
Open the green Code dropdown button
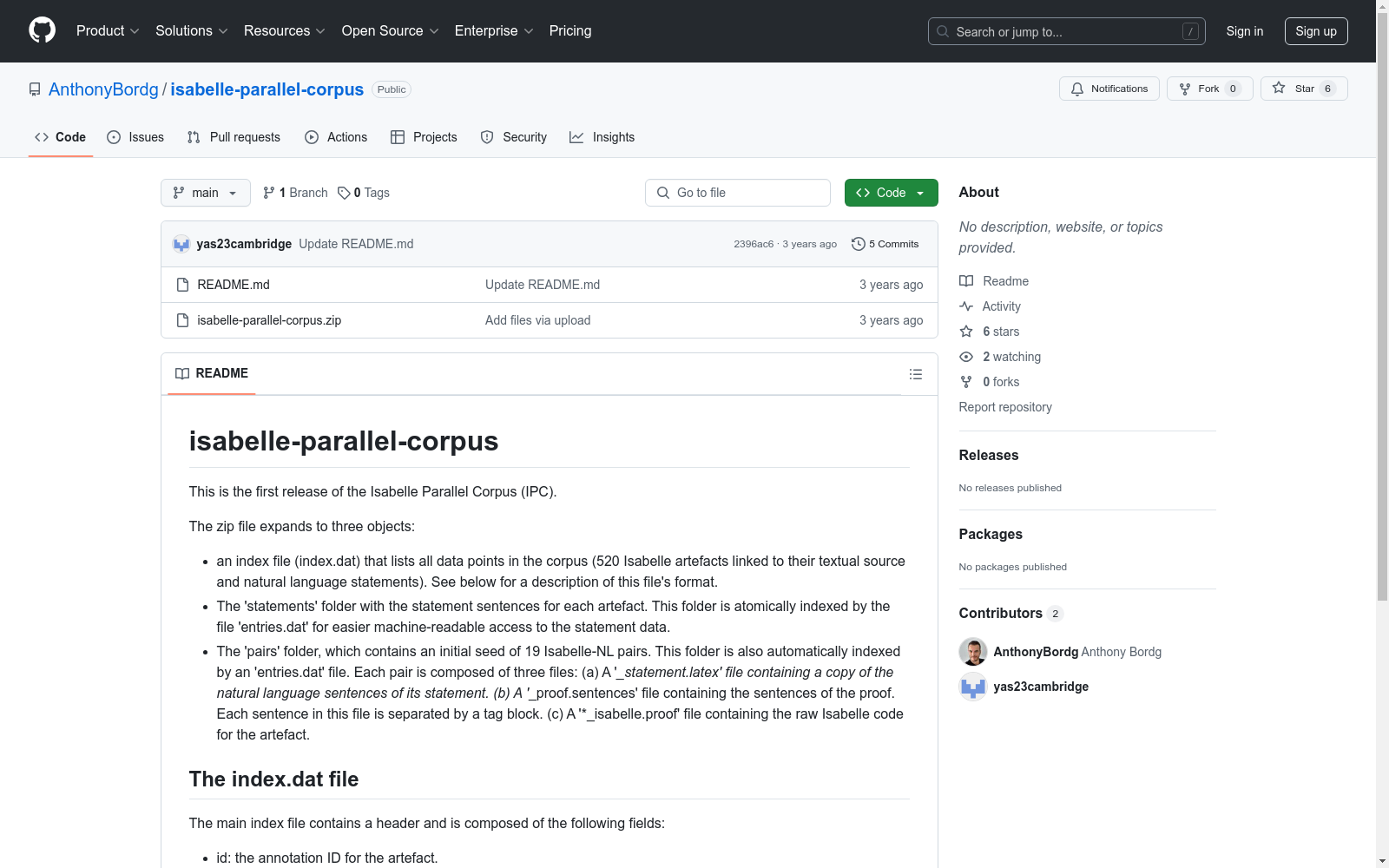pyautogui.click(x=891, y=193)
